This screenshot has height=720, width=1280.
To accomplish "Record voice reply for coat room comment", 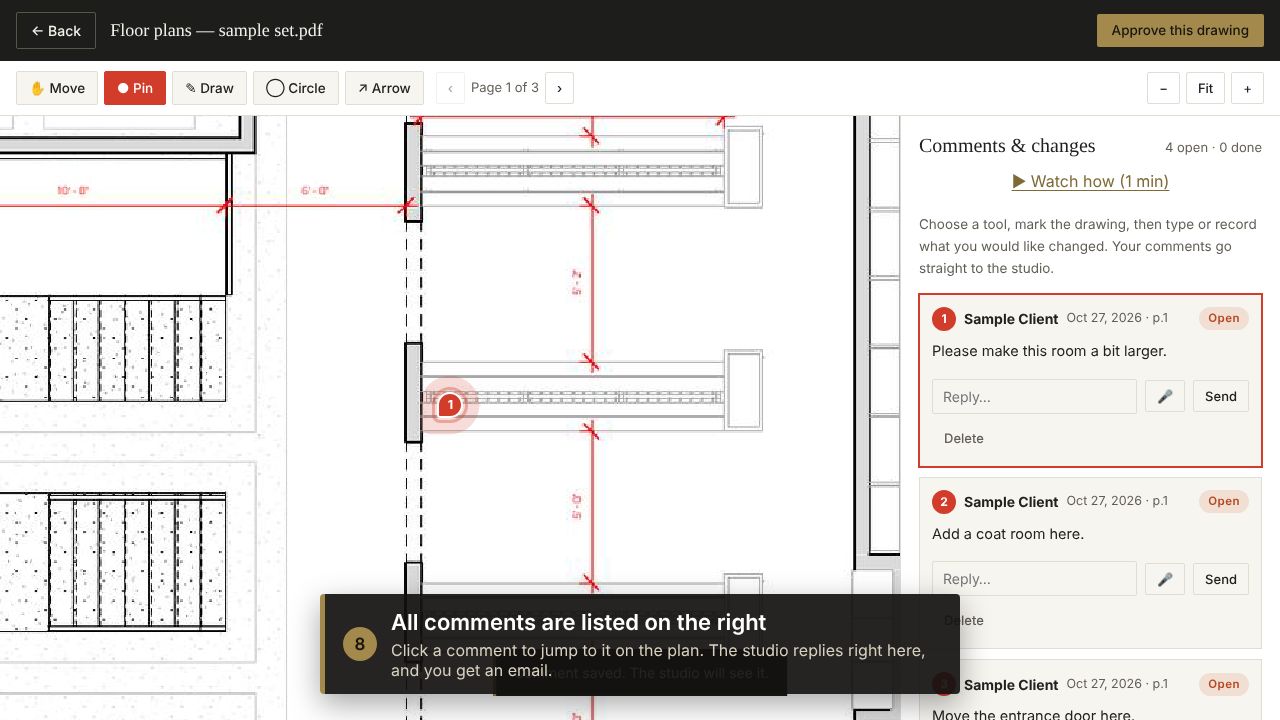I will 1165,579.
